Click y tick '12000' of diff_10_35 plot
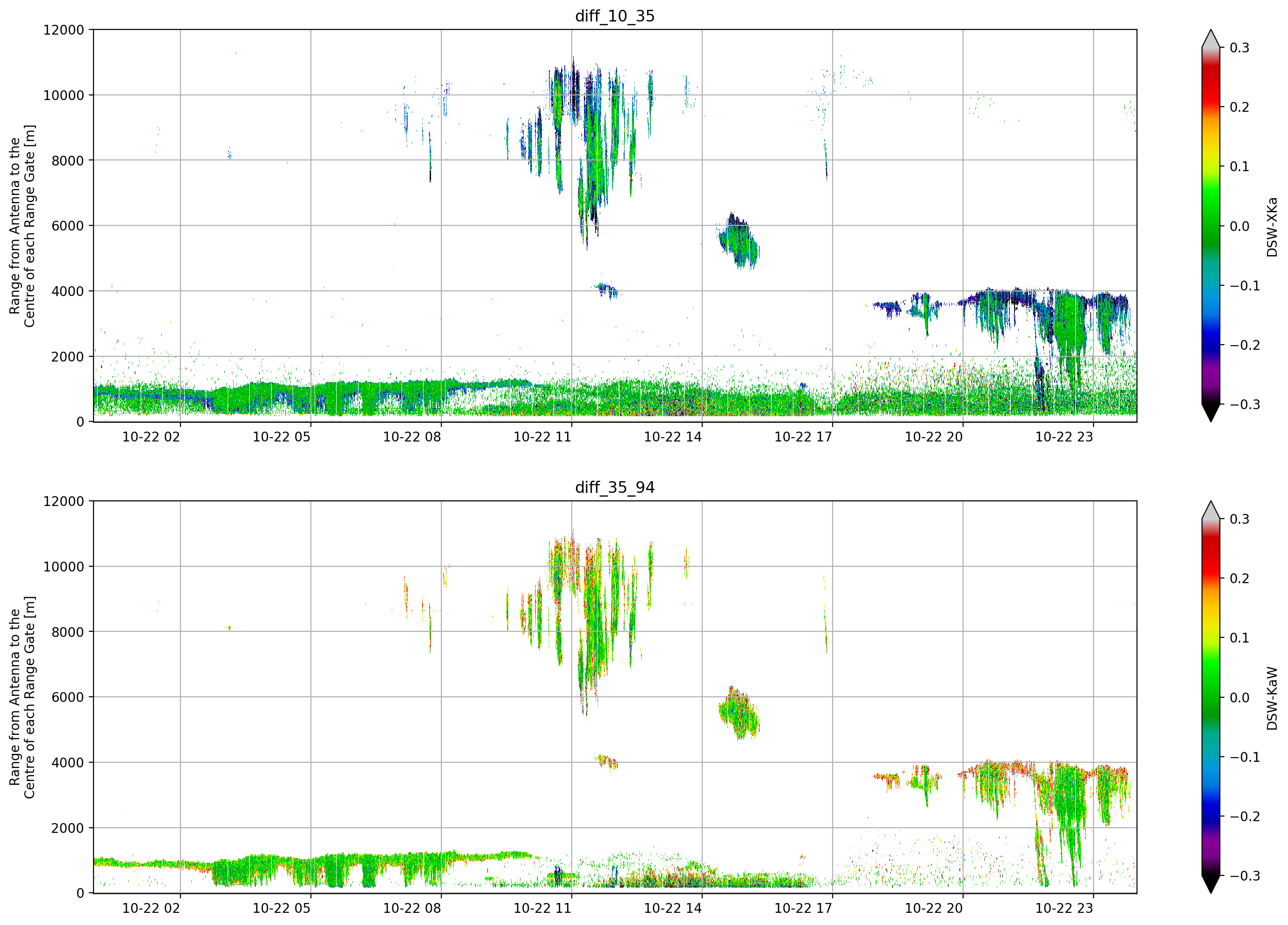1288x925 pixels. point(64,30)
